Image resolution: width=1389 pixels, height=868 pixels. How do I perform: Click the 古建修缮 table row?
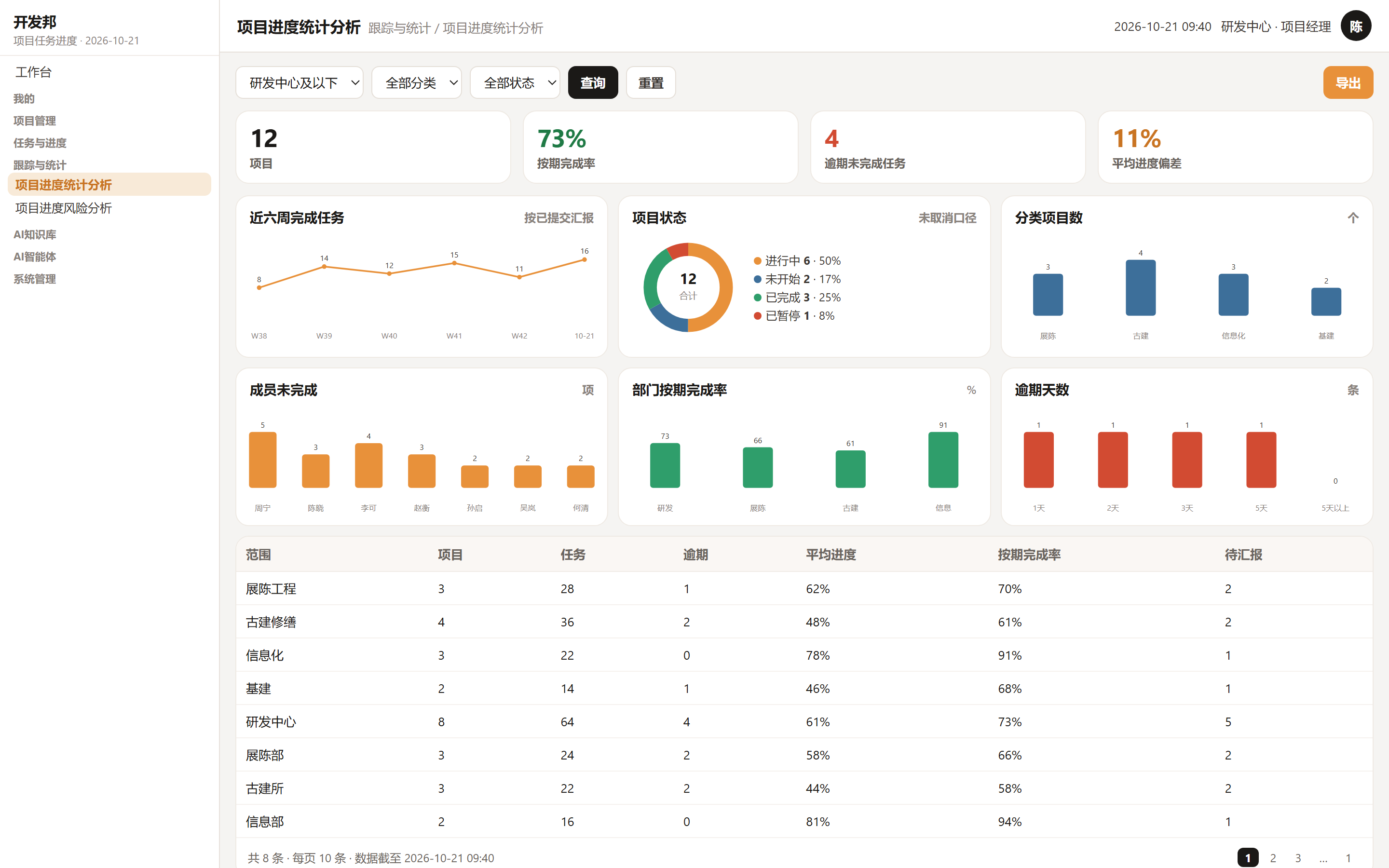(x=804, y=622)
